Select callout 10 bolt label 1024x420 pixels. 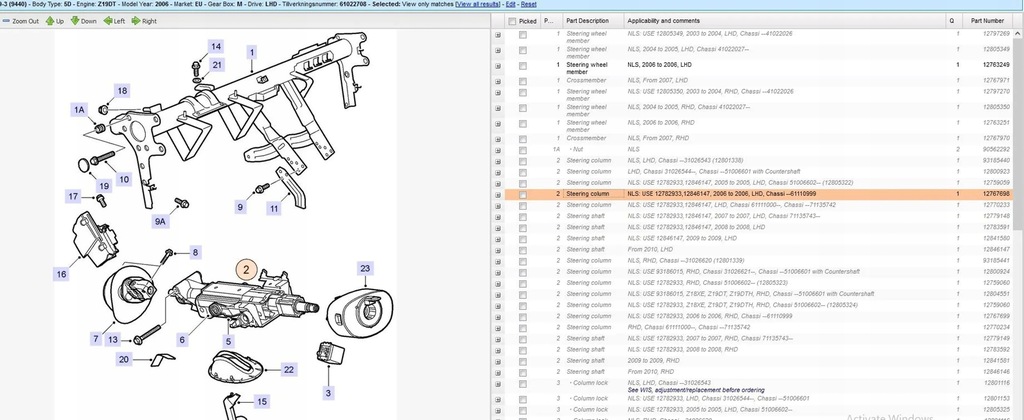pyautogui.click(x=123, y=179)
